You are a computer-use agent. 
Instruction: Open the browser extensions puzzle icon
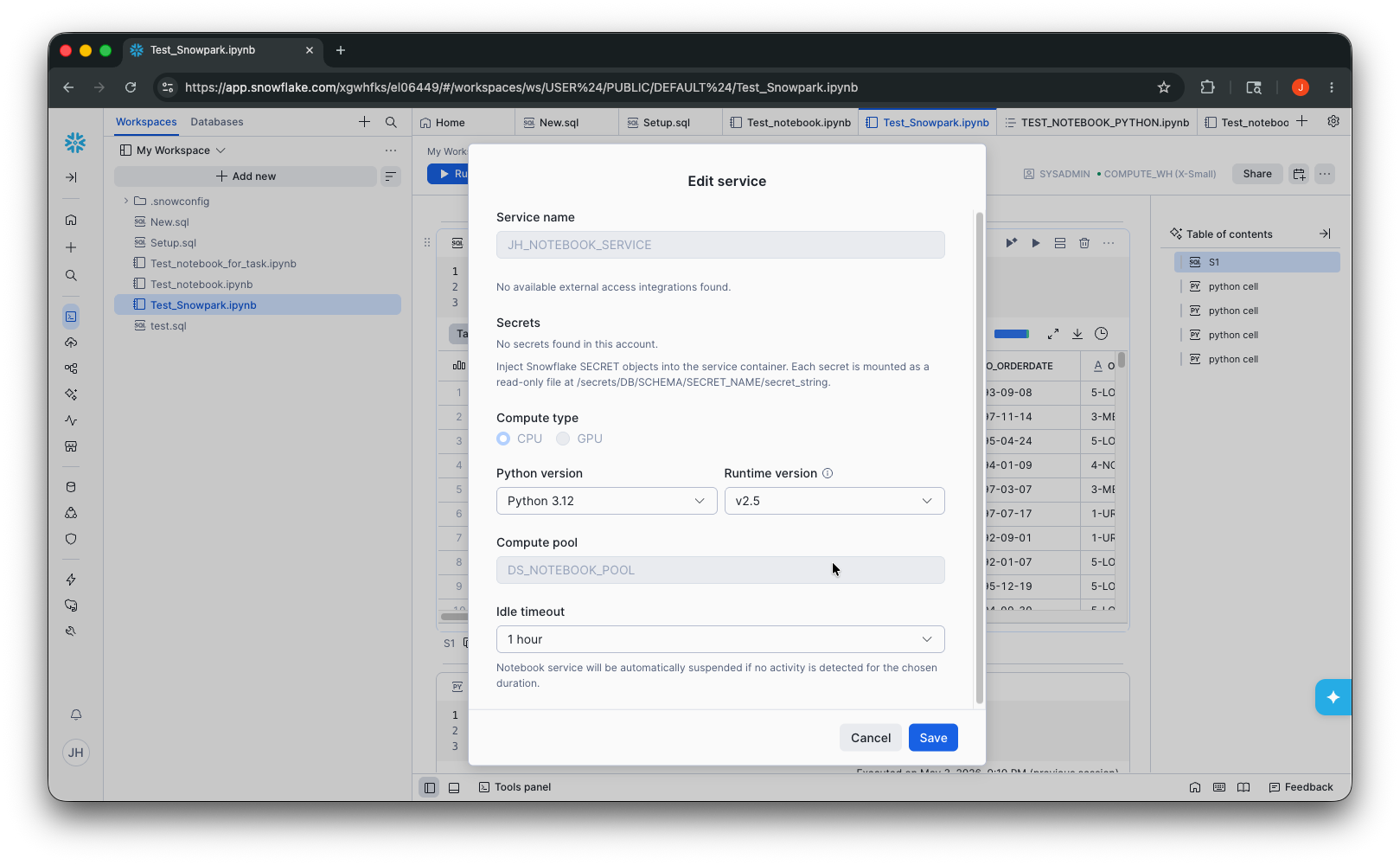click(1208, 87)
